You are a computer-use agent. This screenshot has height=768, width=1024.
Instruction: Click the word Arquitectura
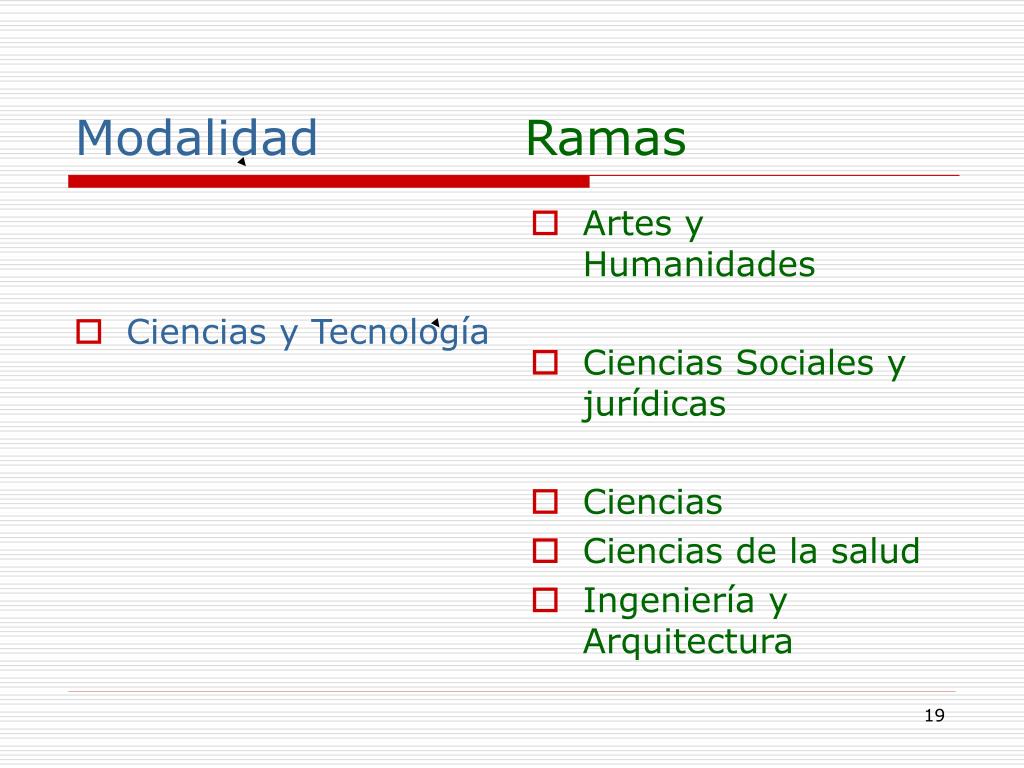[x=688, y=641]
